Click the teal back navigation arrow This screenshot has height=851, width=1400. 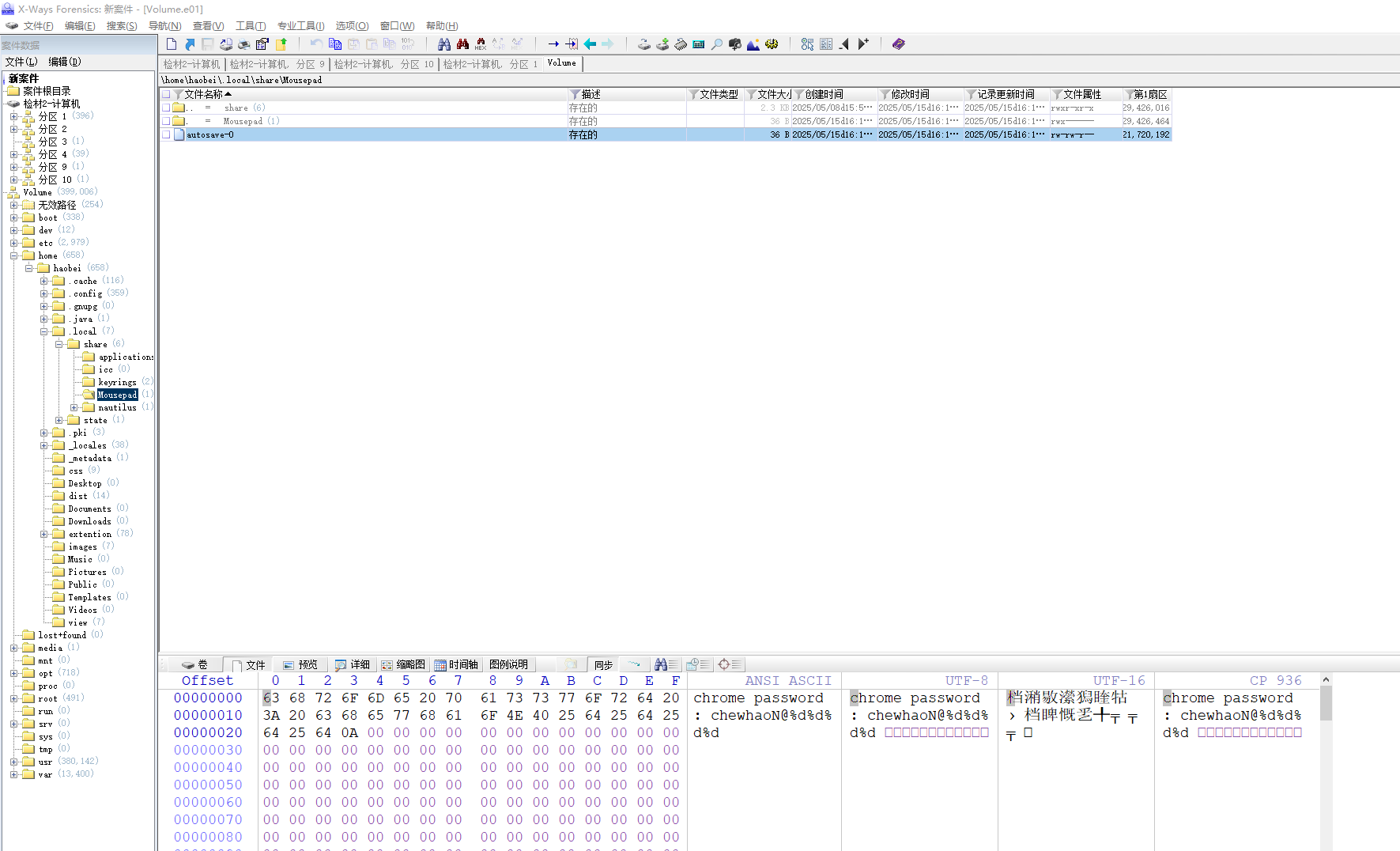click(590, 44)
